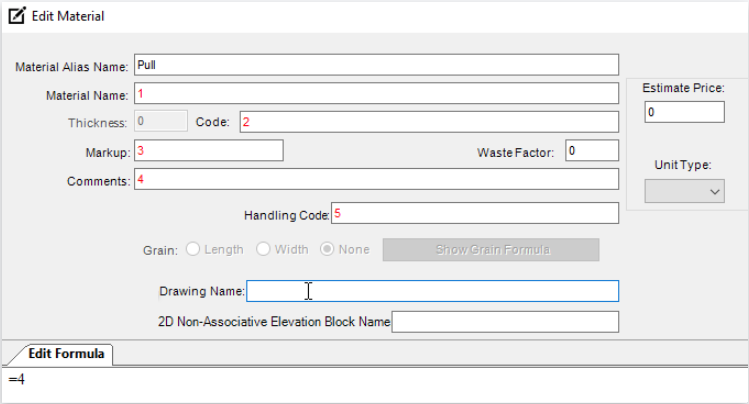This screenshot has width=749, height=404.
Task: Focus the 2D Non-Associative Elevation Block Name field
Action: (x=505, y=322)
